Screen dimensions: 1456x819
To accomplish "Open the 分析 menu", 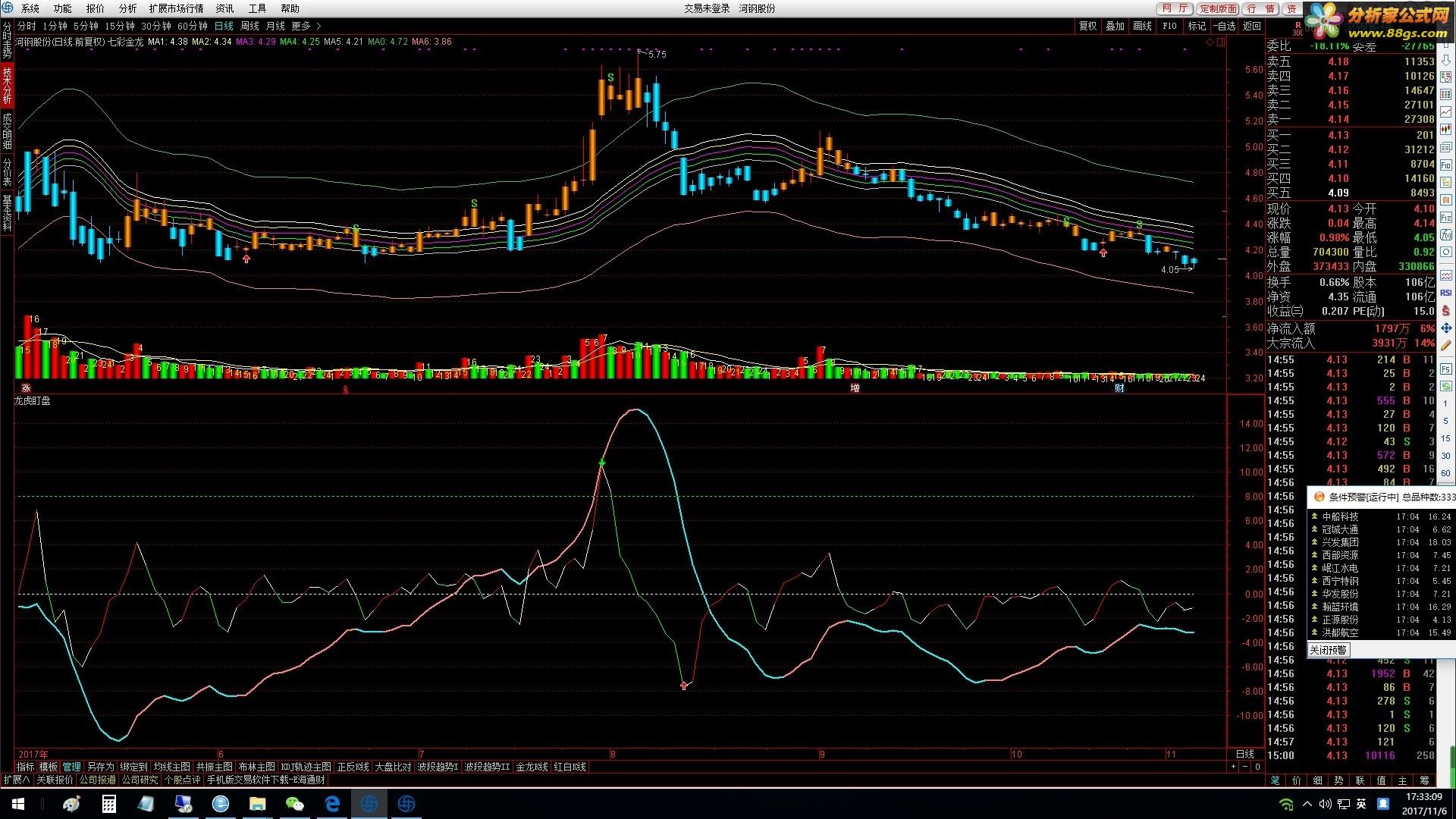I will [x=128, y=8].
